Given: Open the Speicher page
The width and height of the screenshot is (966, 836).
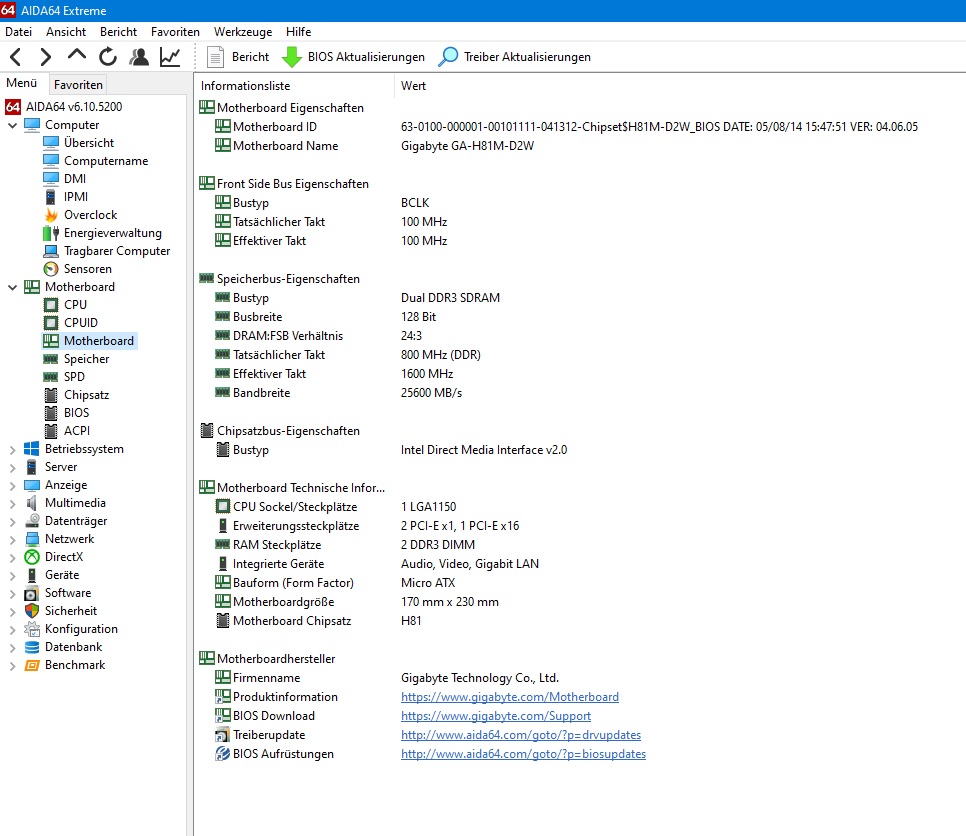Looking at the screenshot, I should [76, 359].
